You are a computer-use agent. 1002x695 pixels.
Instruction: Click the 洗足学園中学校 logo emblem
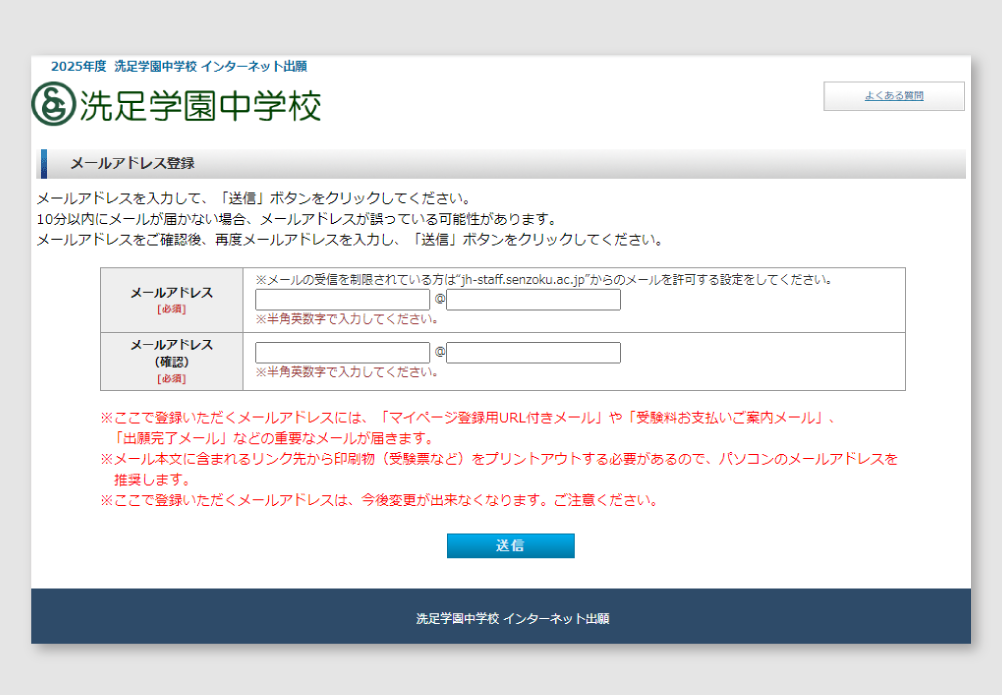(x=54, y=104)
